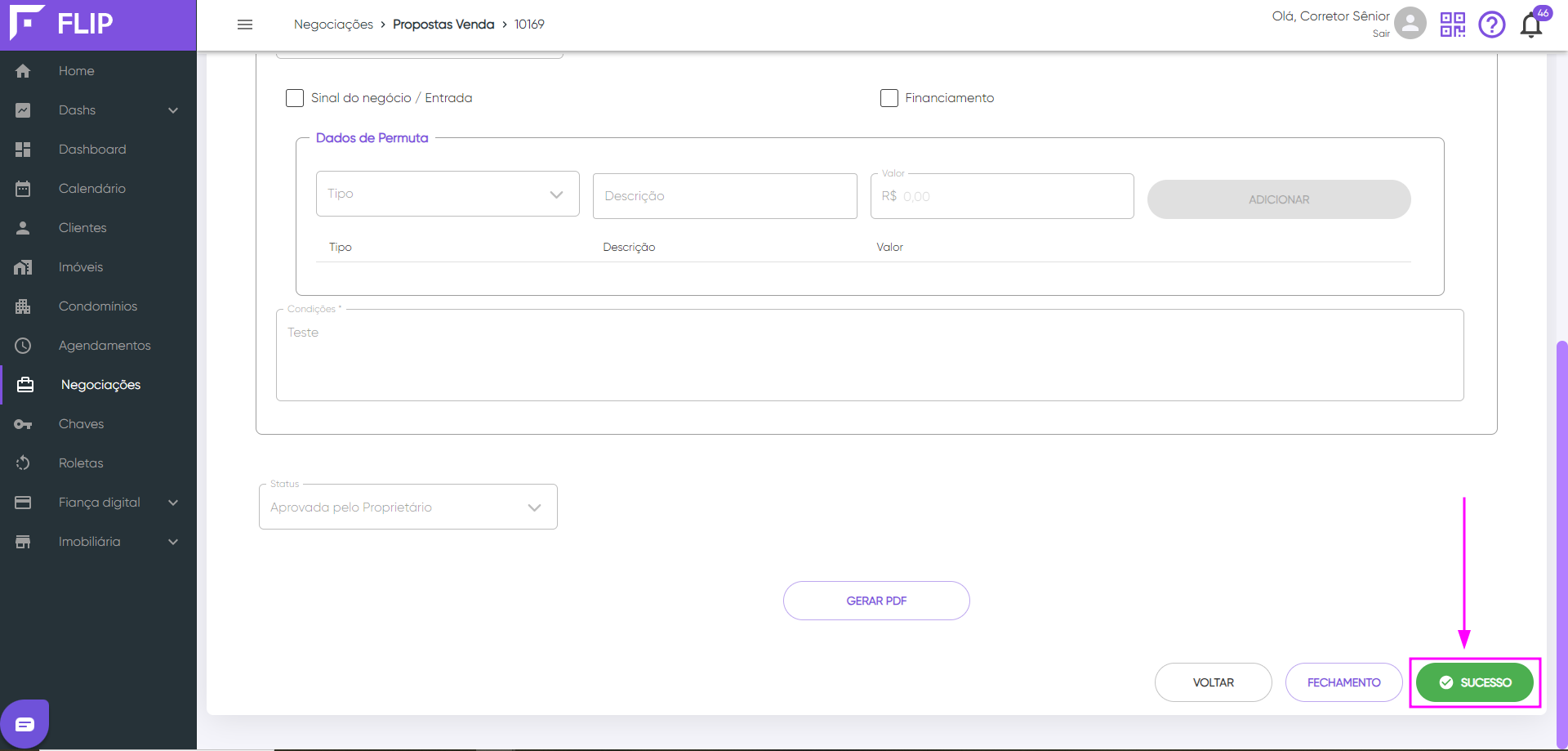Open Roletas menu item
1568x751 pixels.
[98, 463]
